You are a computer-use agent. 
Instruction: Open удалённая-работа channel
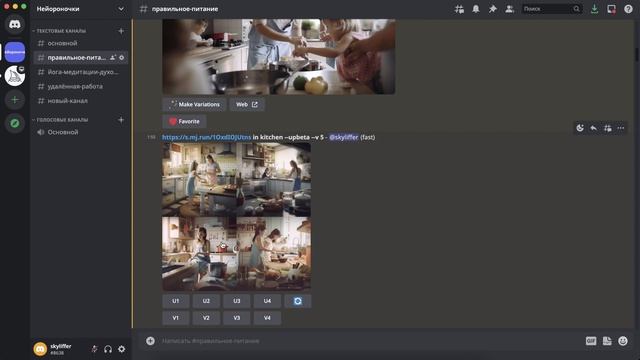[x=80, y=86]
